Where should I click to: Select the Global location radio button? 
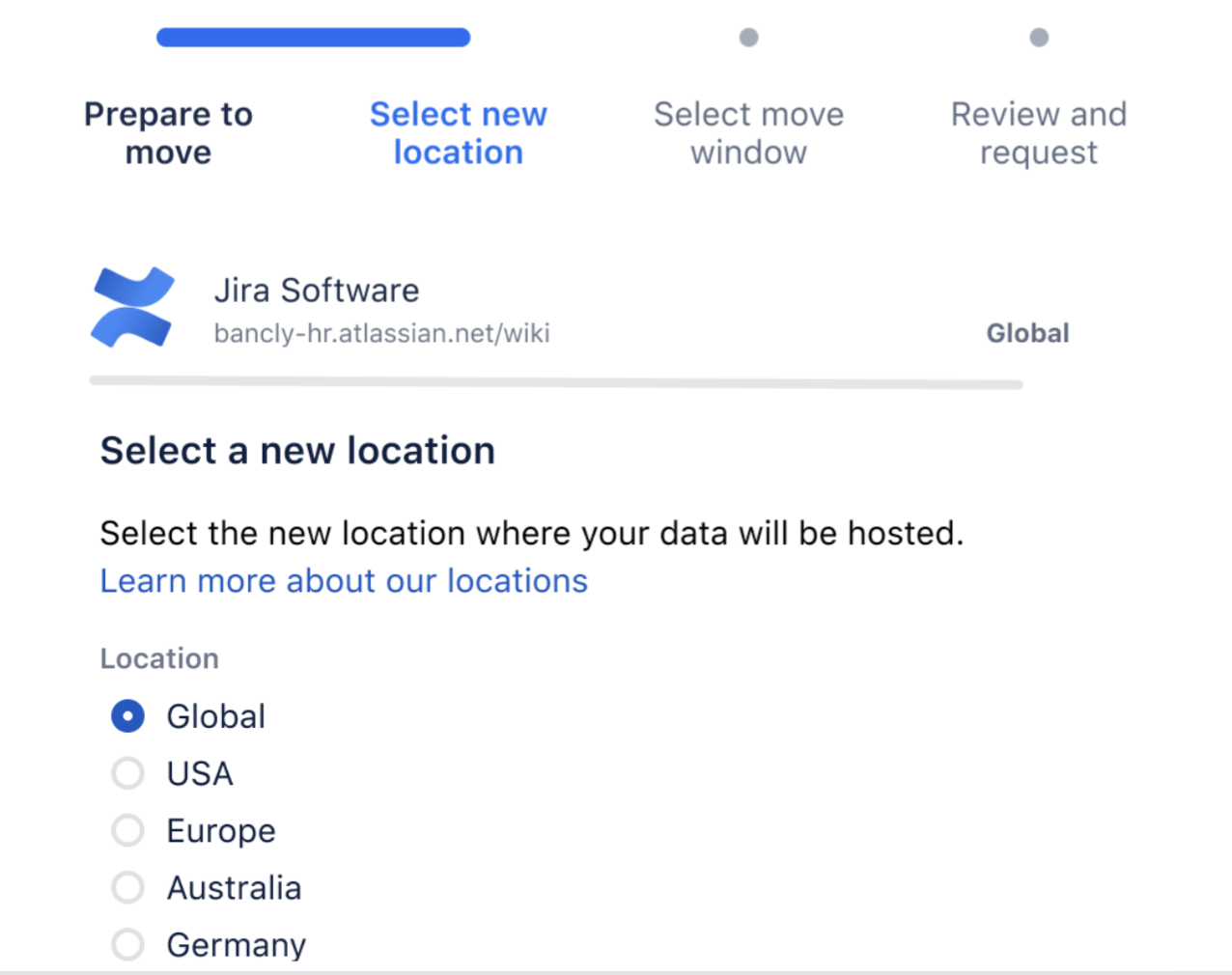[x=127, y=716]
